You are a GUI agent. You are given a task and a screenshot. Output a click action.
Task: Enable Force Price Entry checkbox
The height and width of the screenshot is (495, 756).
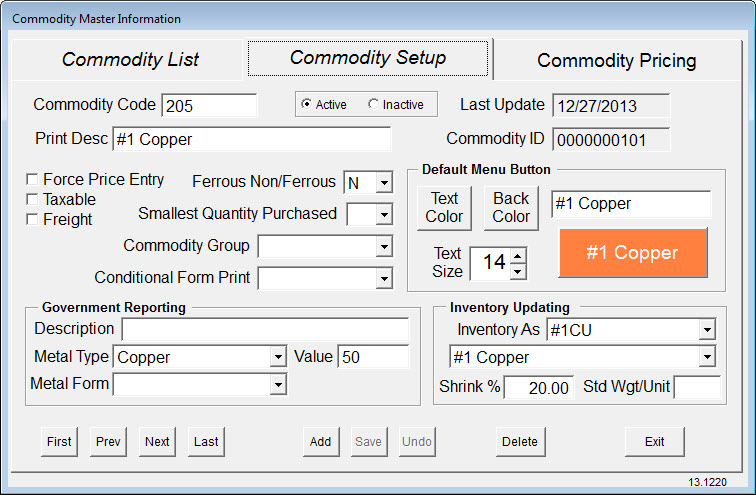32,180
